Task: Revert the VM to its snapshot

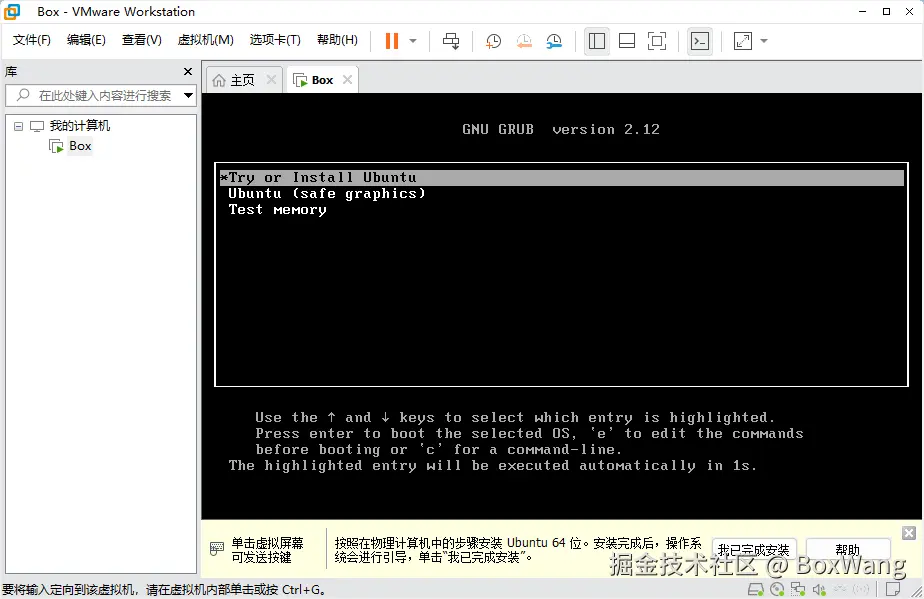Action: point(523,41)
